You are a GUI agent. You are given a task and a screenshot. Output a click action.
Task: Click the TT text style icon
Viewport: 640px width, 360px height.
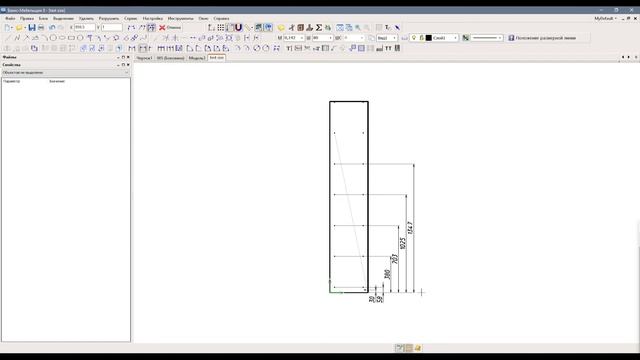click(388, 48)
